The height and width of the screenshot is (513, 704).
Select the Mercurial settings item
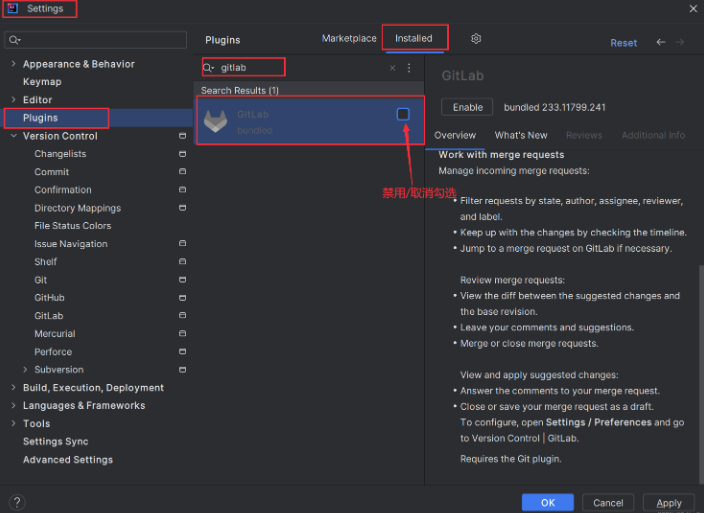55,333
